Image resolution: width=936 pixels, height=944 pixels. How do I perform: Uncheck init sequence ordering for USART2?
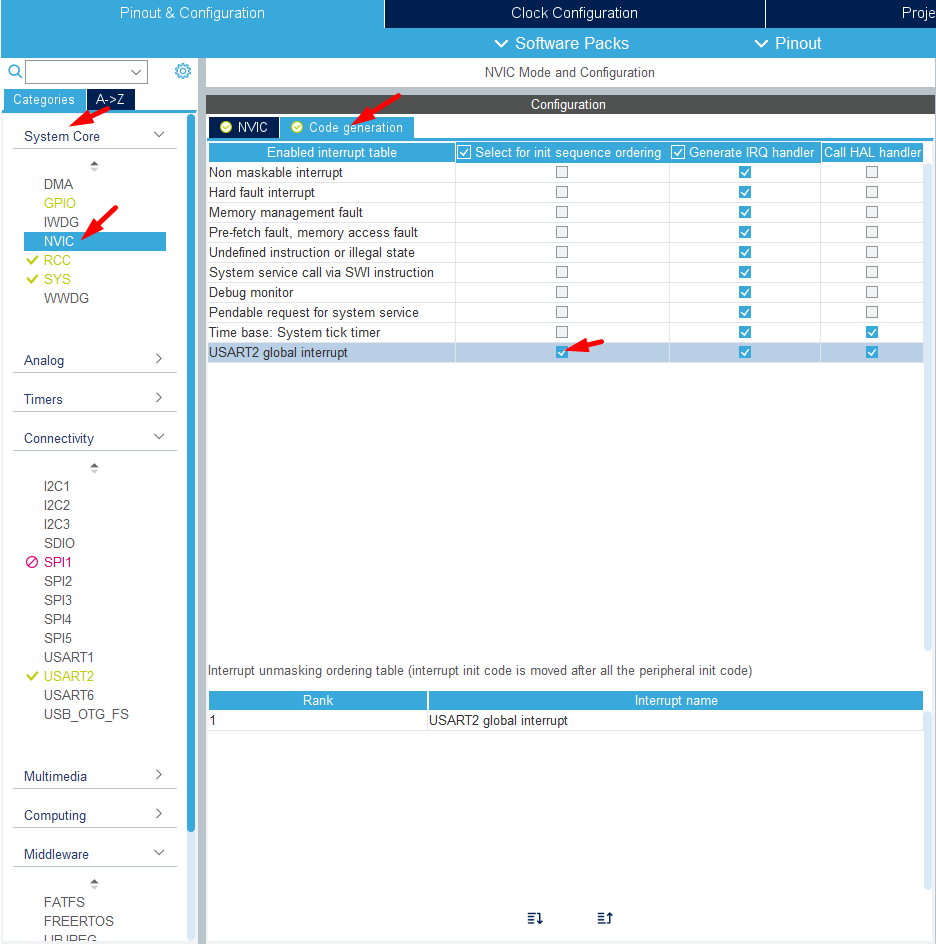562,352
